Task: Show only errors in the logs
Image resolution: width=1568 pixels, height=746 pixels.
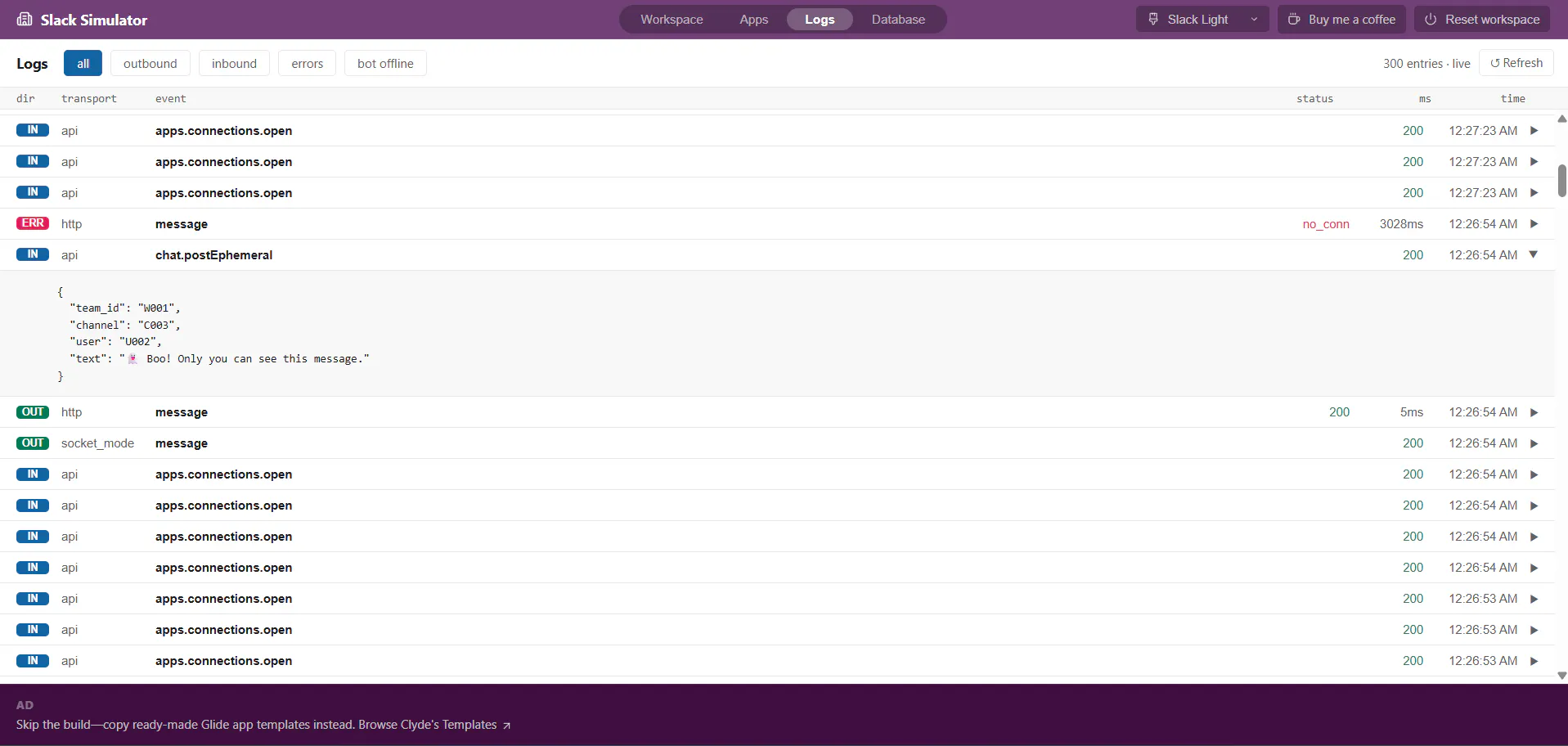Action: [308, 63]
